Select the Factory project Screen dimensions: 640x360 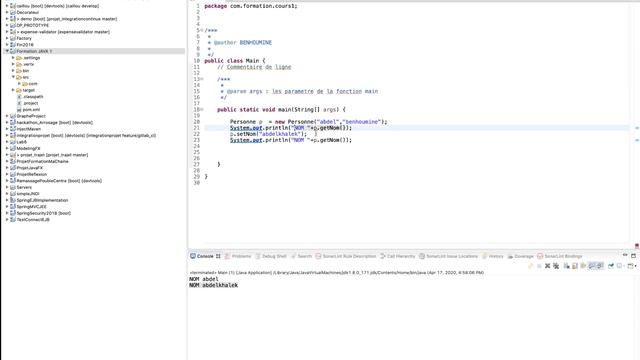click(24, 38)
